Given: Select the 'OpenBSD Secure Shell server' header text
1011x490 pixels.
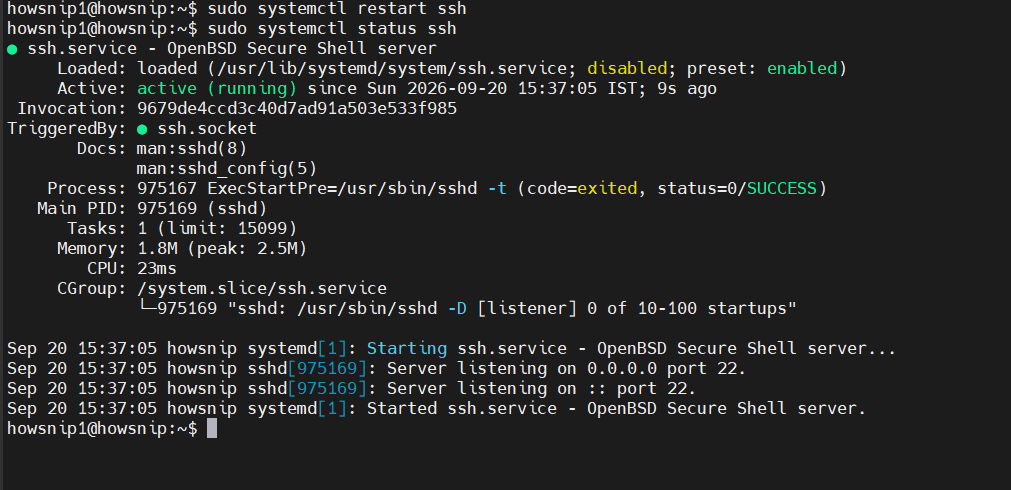Looking at the screenshot, I should point(302,49).
